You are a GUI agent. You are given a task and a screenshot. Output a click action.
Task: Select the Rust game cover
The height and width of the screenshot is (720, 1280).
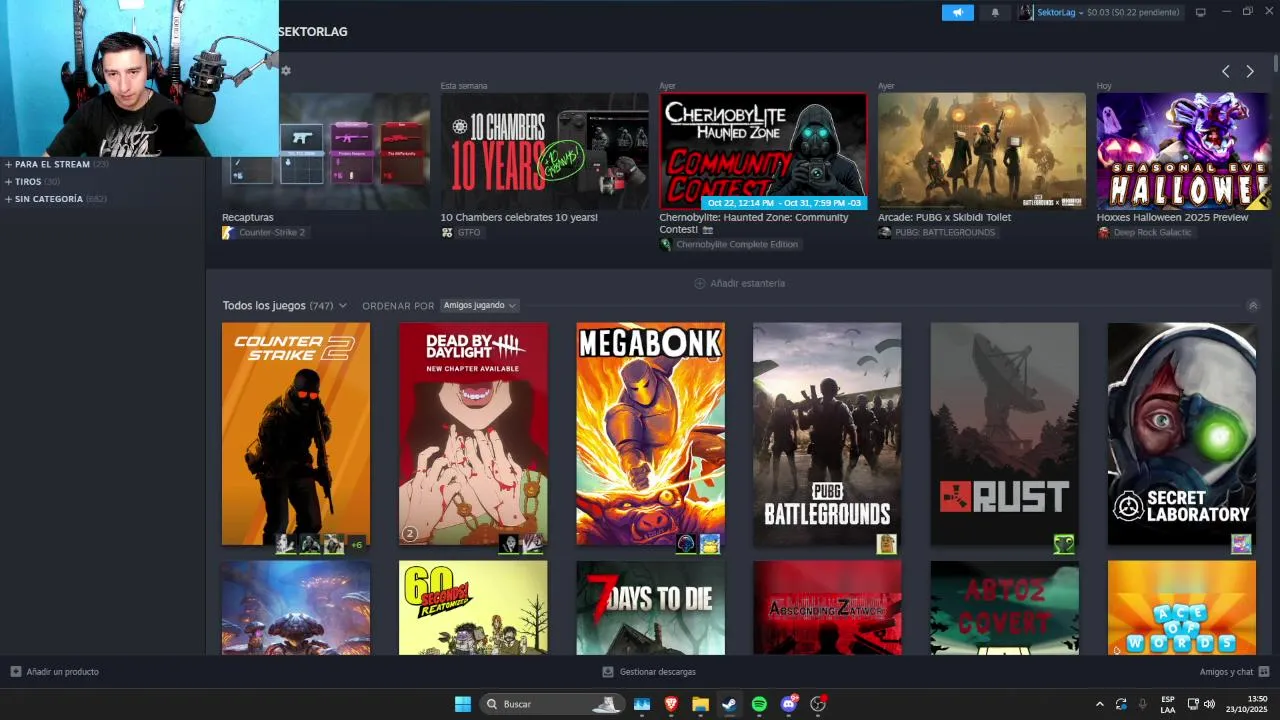pyautogui.click(x=1004, y=434)
